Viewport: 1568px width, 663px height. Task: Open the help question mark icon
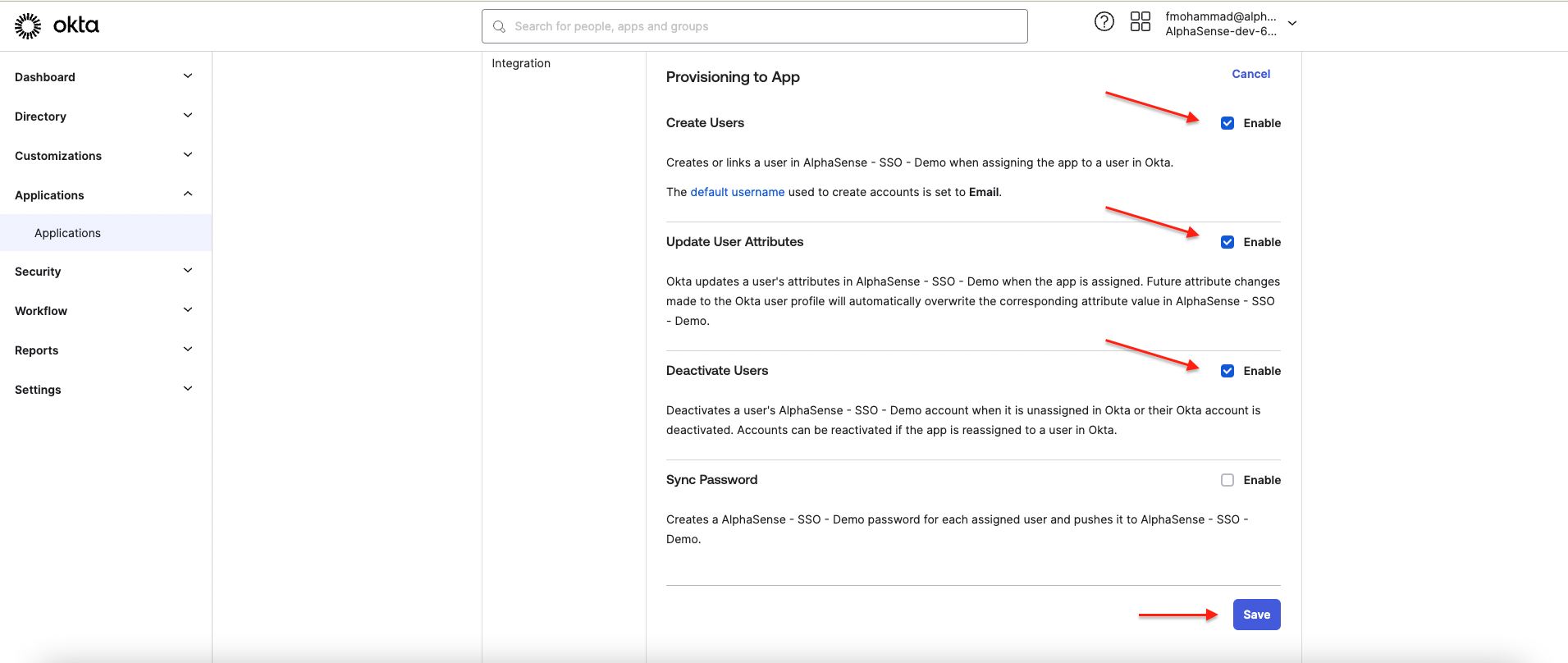[1104, 21]
